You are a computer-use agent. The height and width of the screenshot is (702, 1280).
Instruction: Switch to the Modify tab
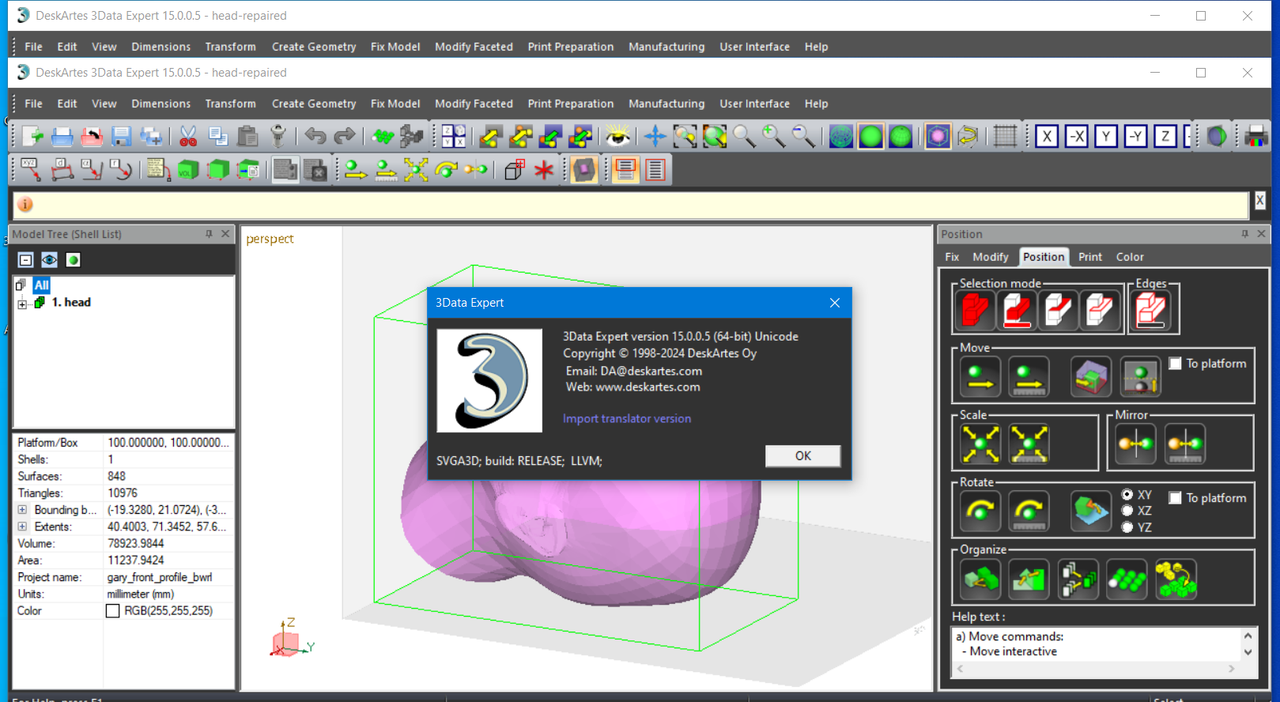991,257
